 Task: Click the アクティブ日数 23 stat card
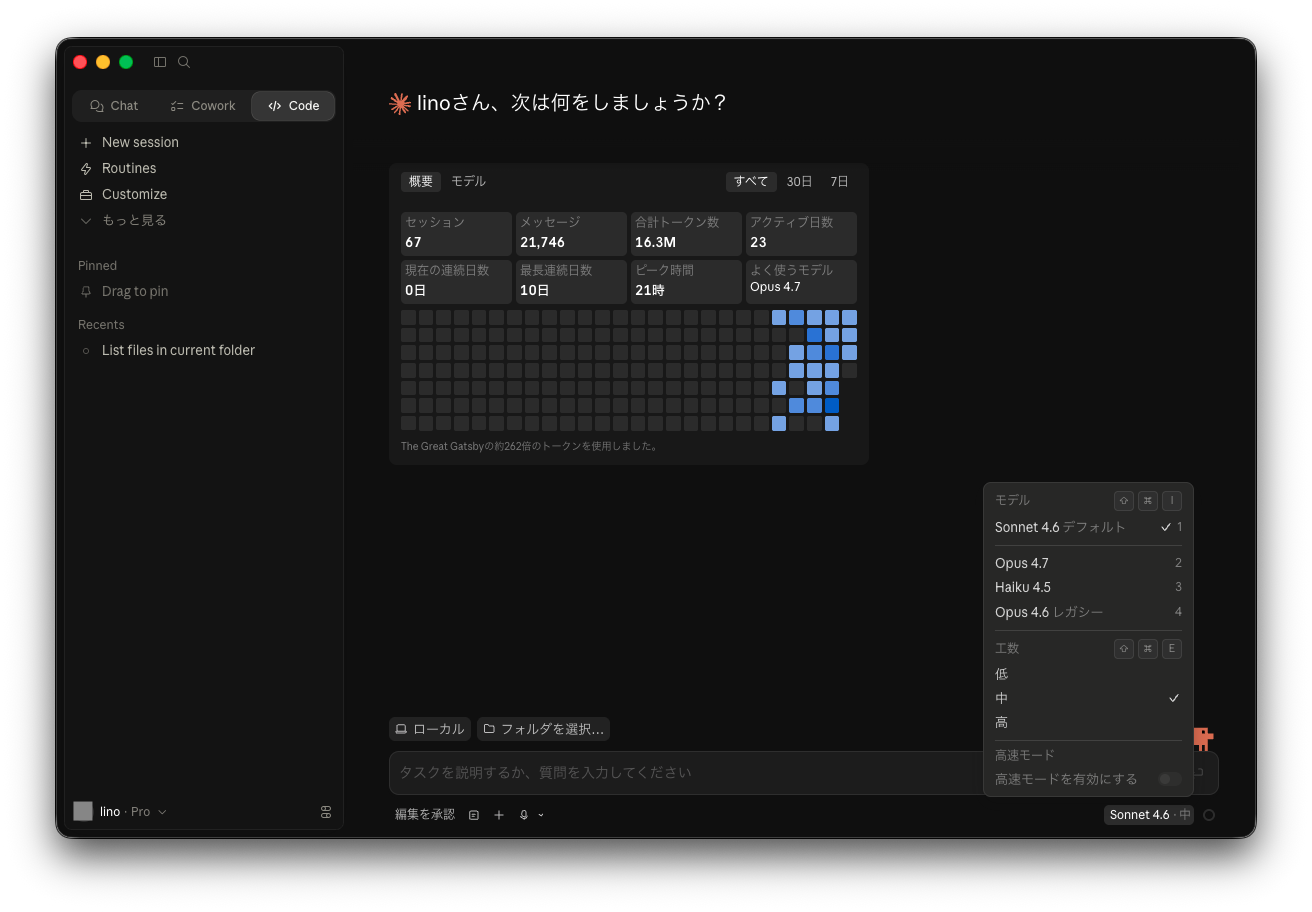coord(801,234)
